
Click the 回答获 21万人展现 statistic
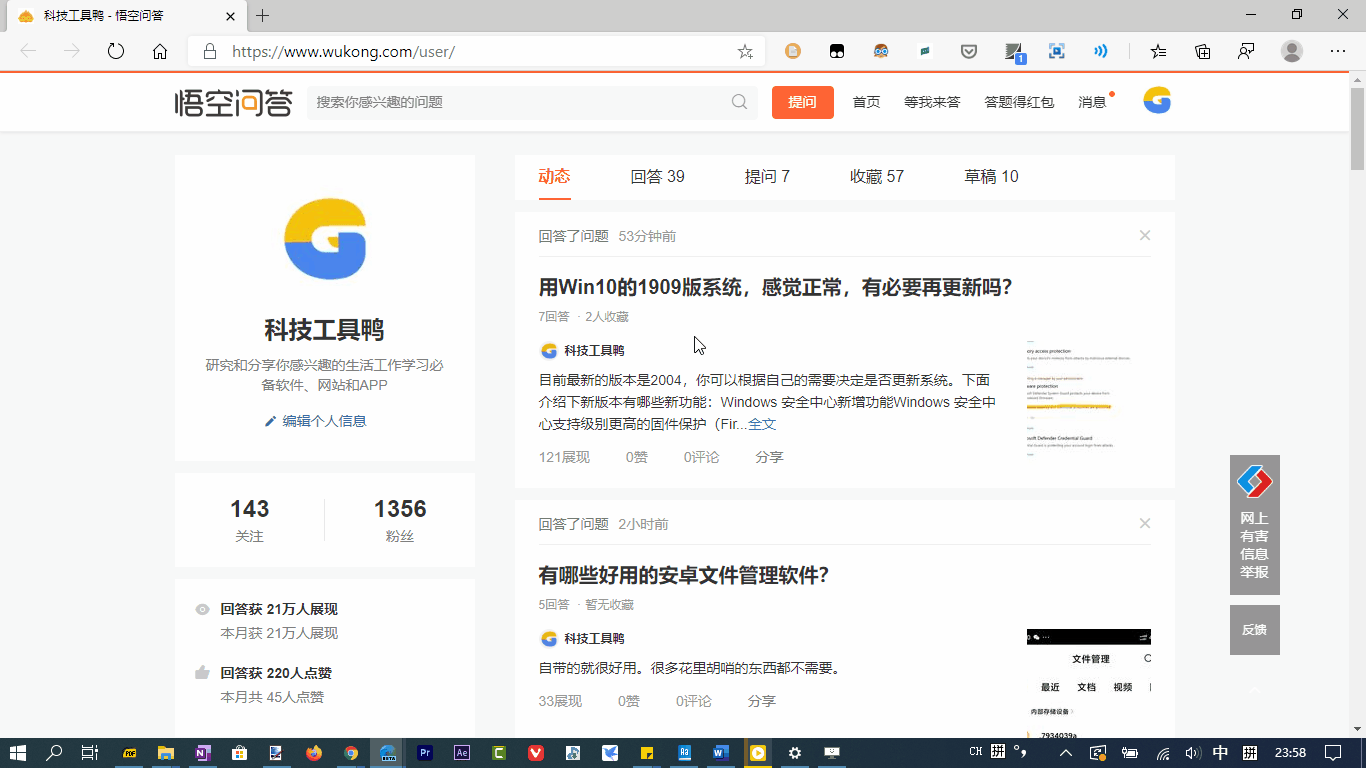pyautogui.click(x=279, y=609)
